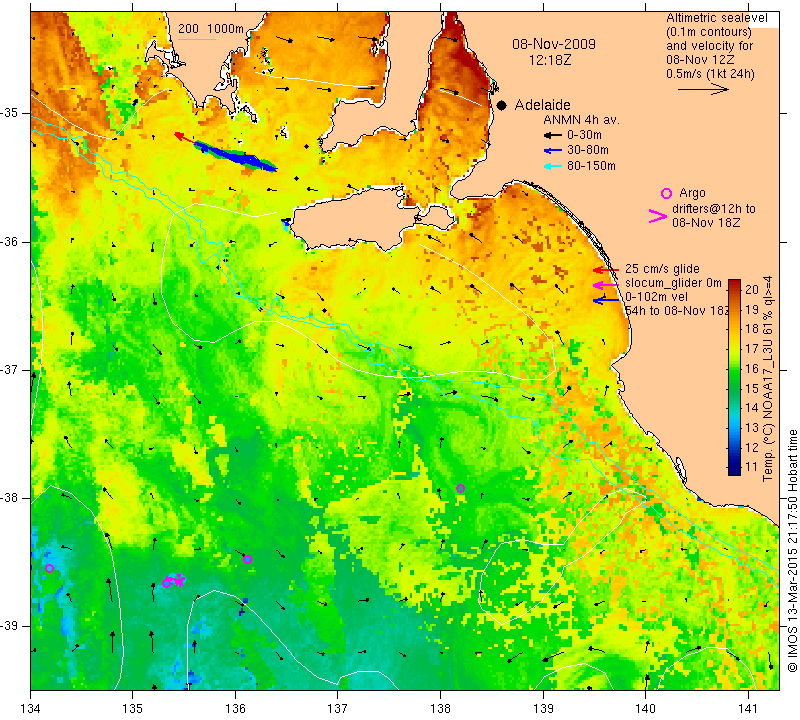Click the 80-150m depth label
The height and width of the screenshot is (720, 800).
pos(591,166)
